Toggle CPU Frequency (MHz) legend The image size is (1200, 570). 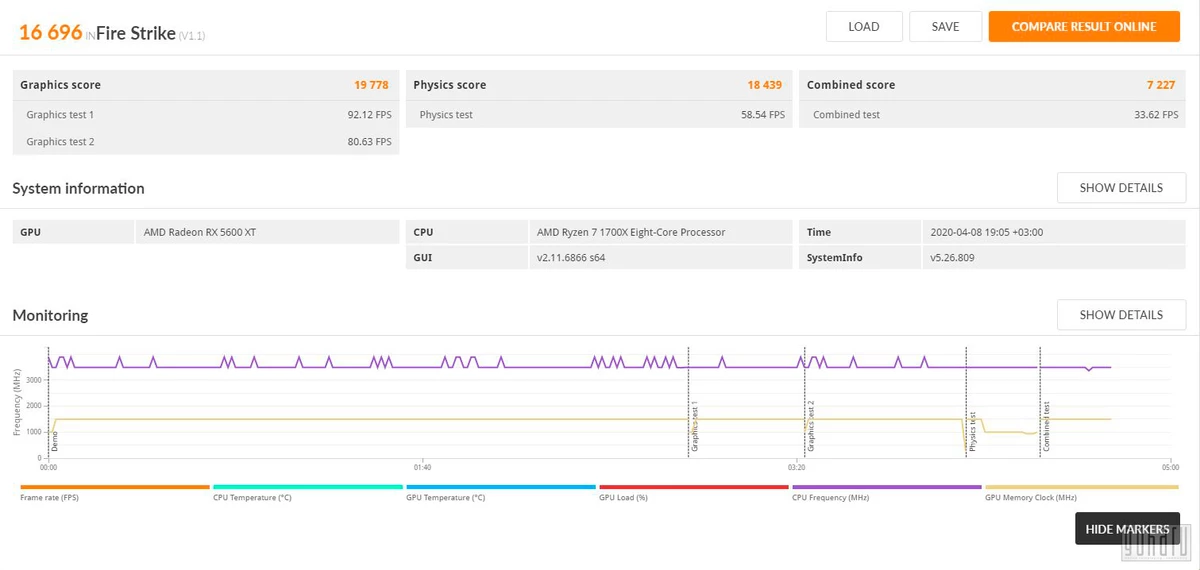(x=887, y=492)
